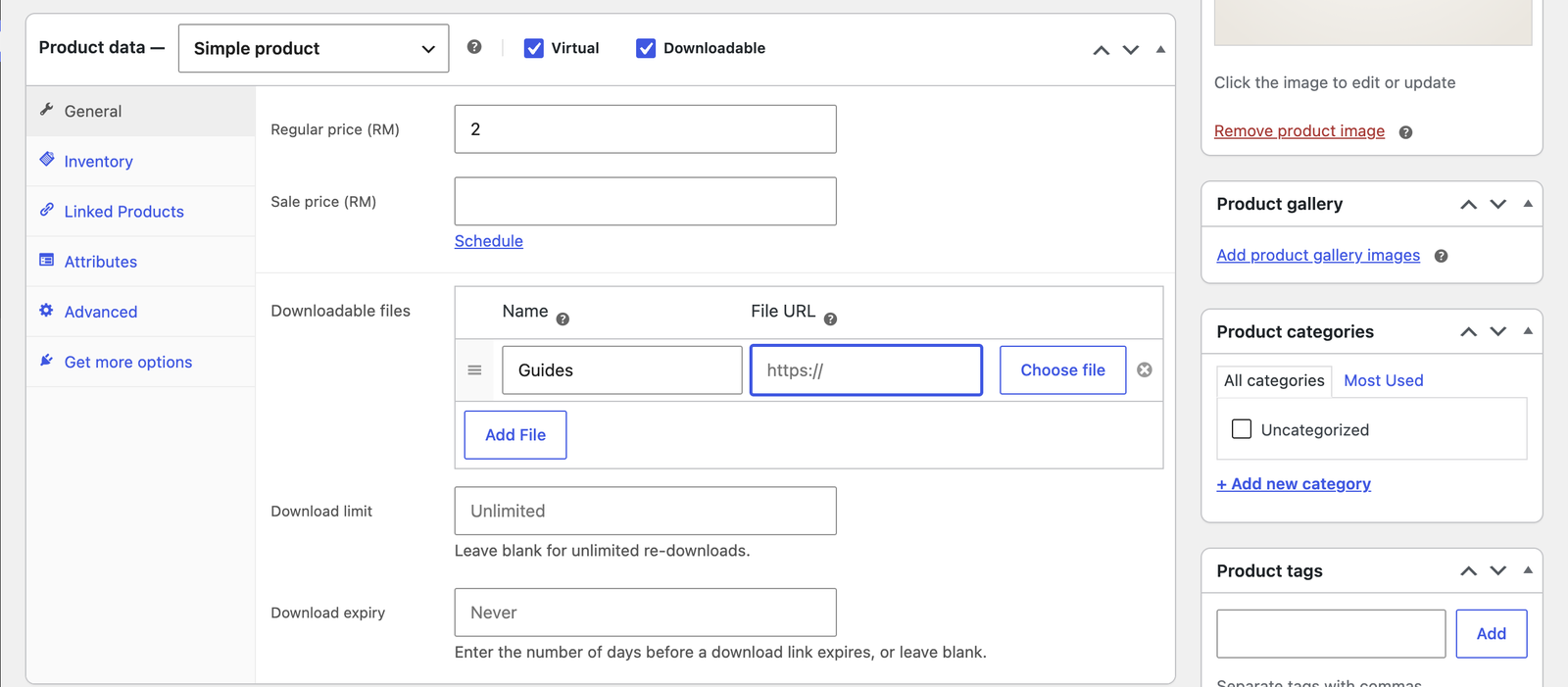Image resolution: width=1568 pixels, height=687 pixels.
Task: Uncheck the Downloadable checkbox
Action: click(x=646, y=48)
